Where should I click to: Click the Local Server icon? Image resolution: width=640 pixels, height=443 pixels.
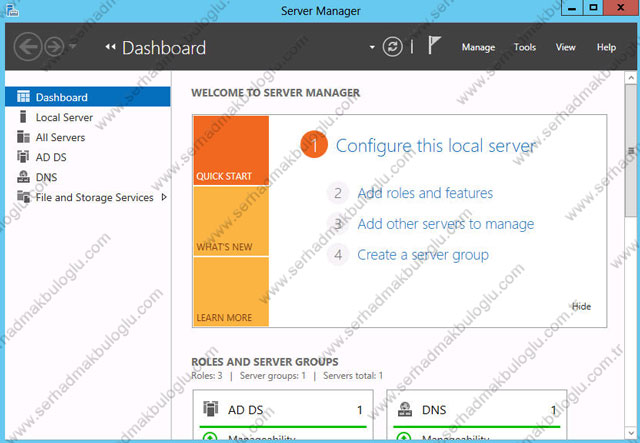tap(23, 117)
